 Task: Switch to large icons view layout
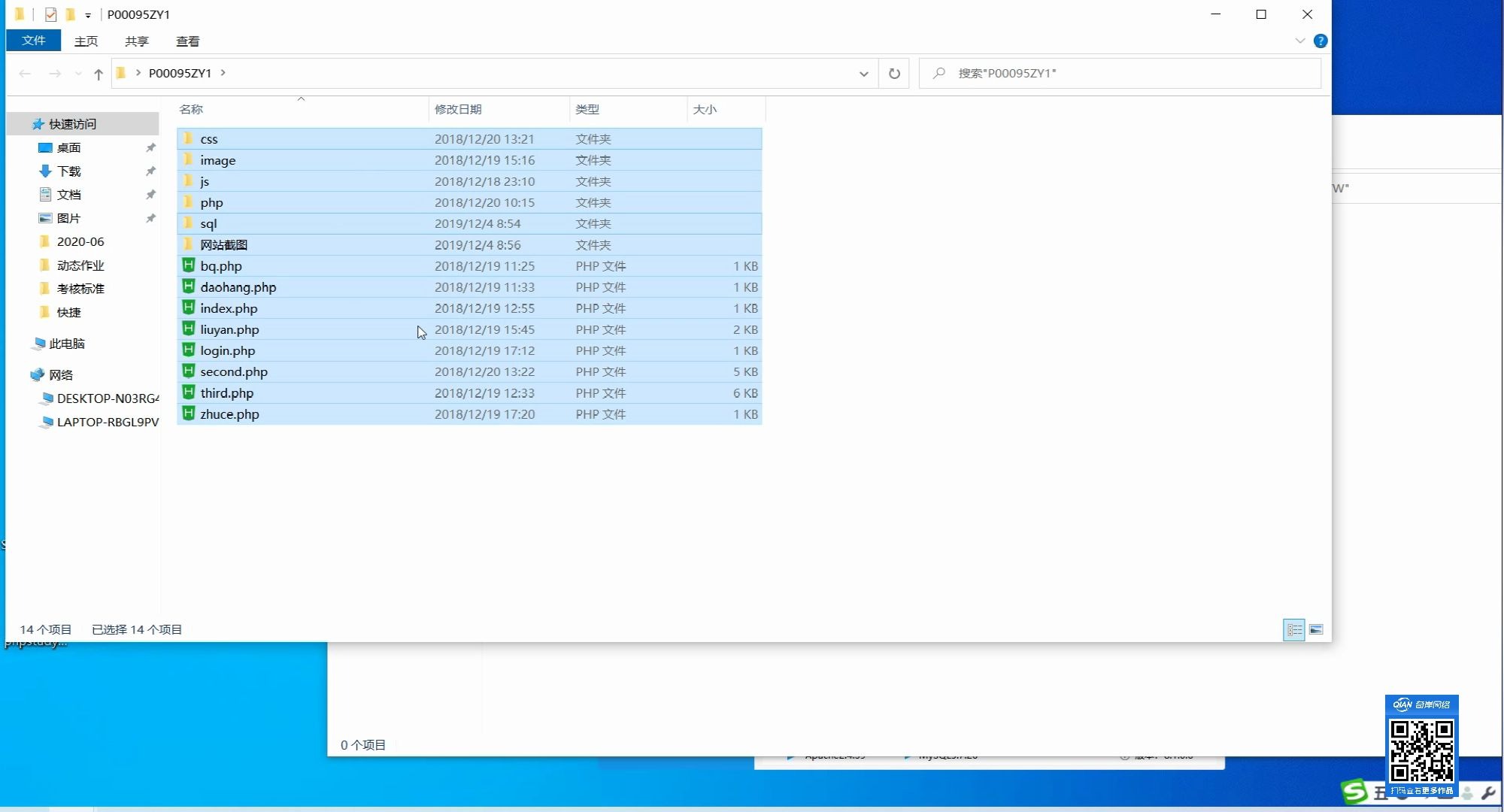[x=1316, y=630]
